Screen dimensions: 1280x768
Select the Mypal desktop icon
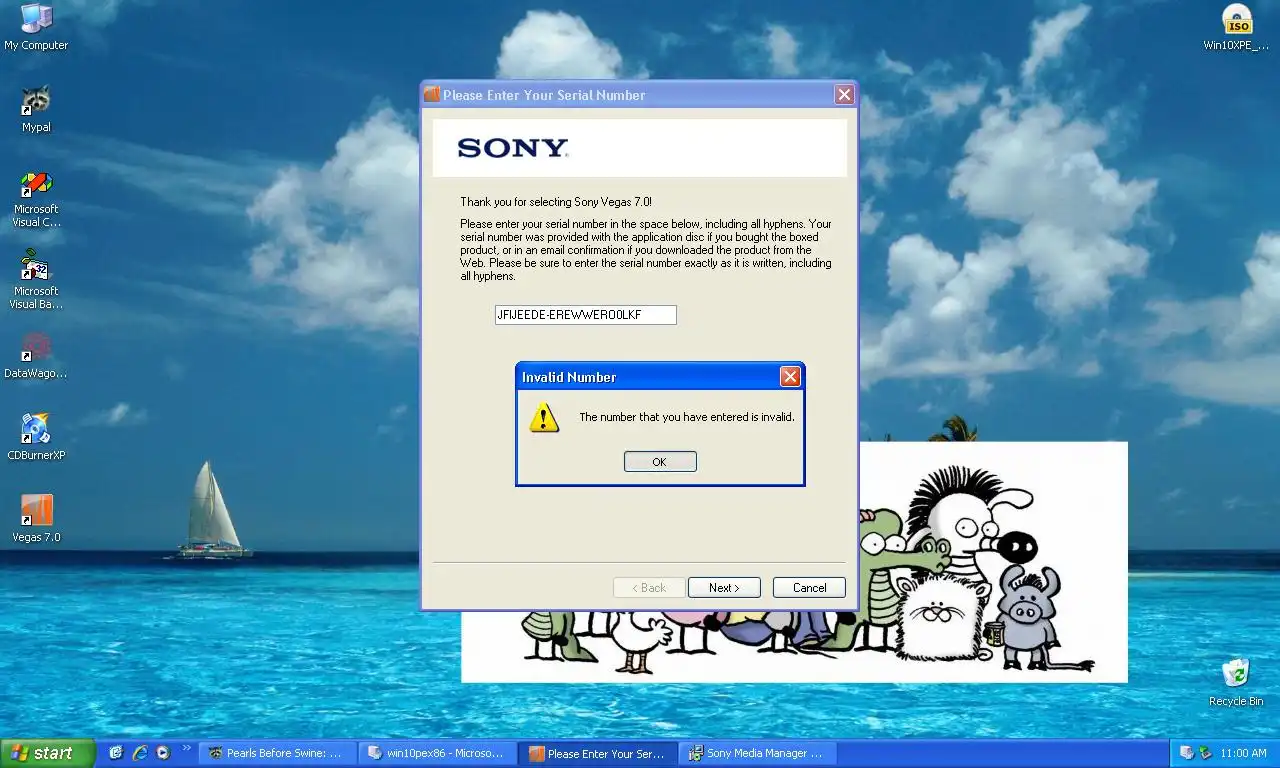click(x=36, y=109)
